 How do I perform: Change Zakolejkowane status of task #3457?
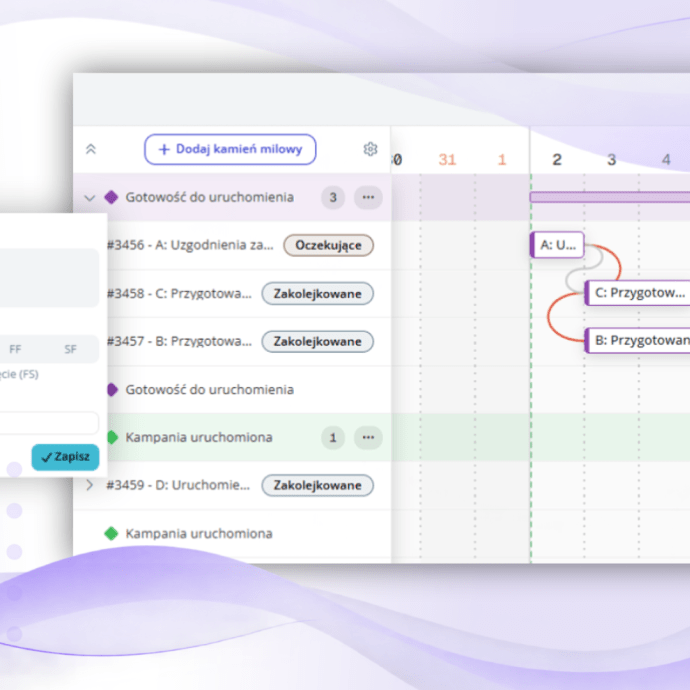pos(317,341)
